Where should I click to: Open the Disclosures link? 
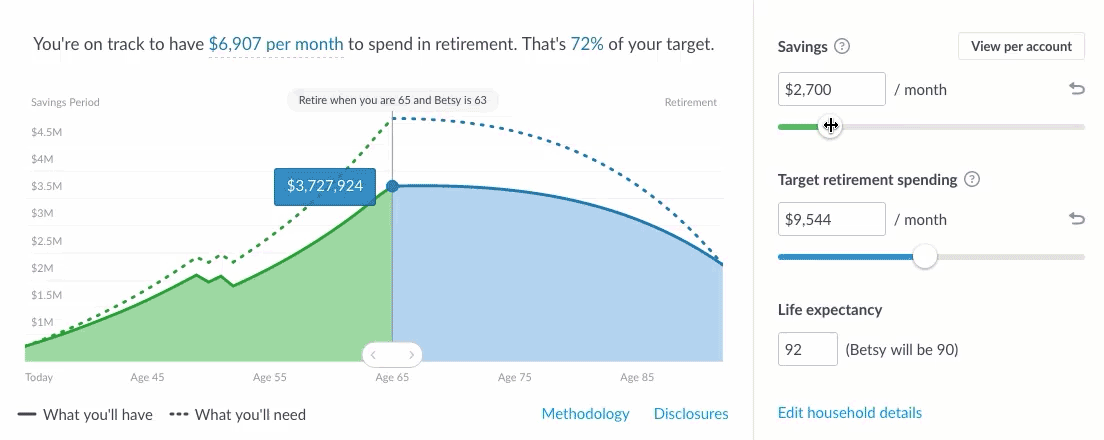[691, 413]
